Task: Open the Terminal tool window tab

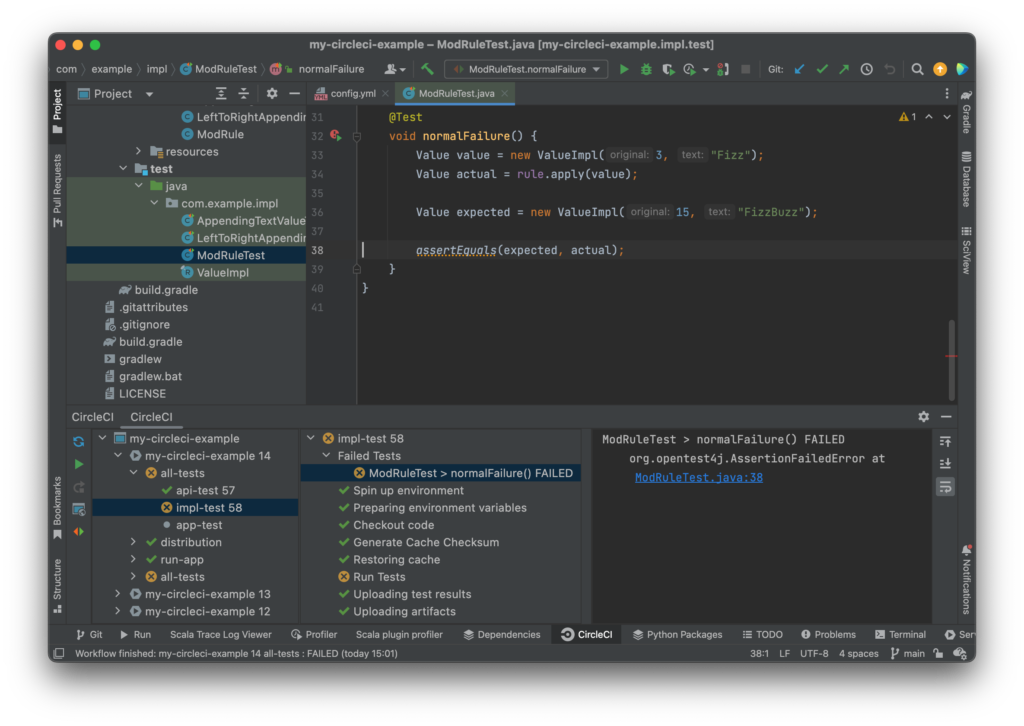Action: click(900, 635)
